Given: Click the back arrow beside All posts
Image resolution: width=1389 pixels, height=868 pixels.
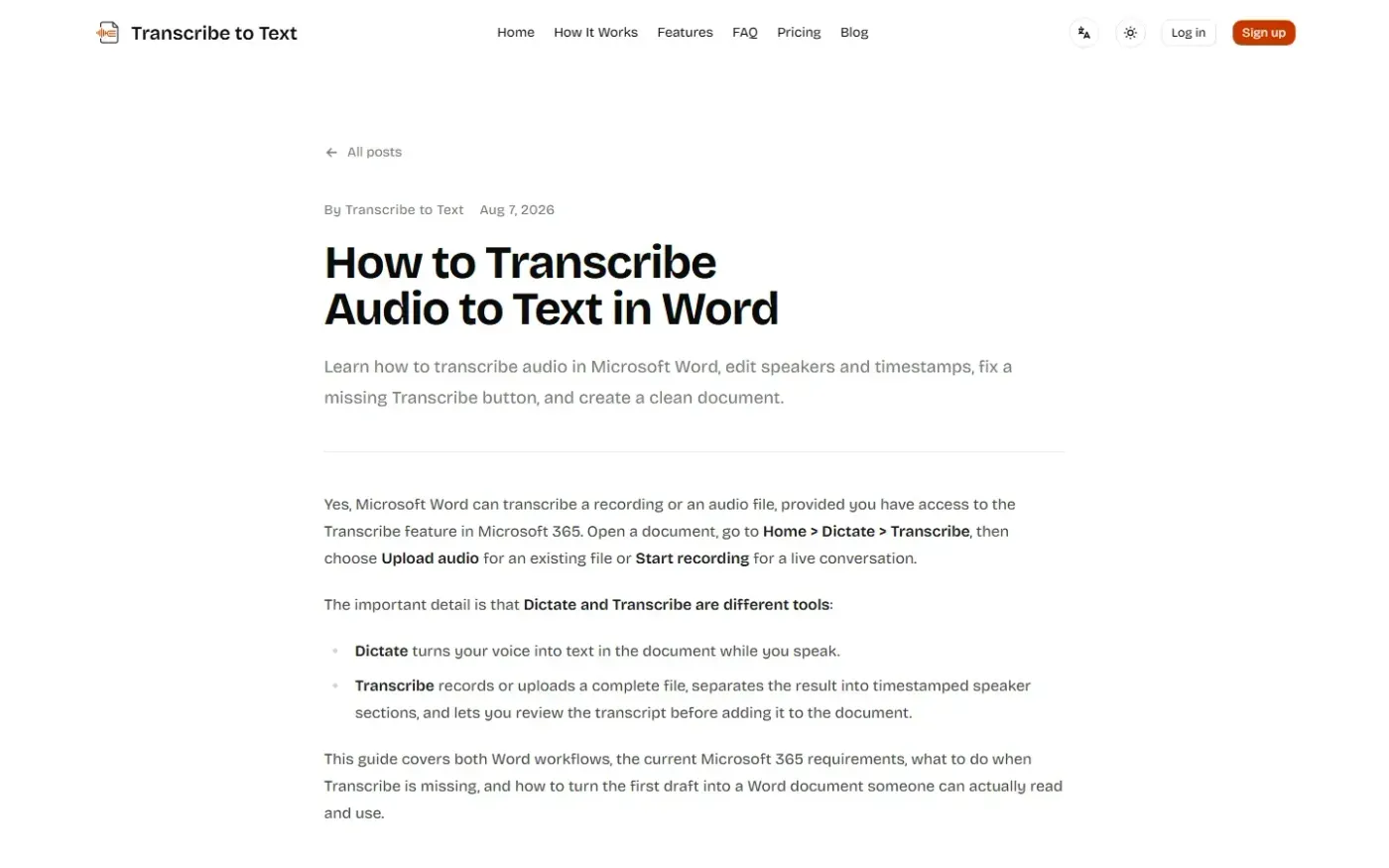Looking at the screenshot, I should [x=331, y=153].
